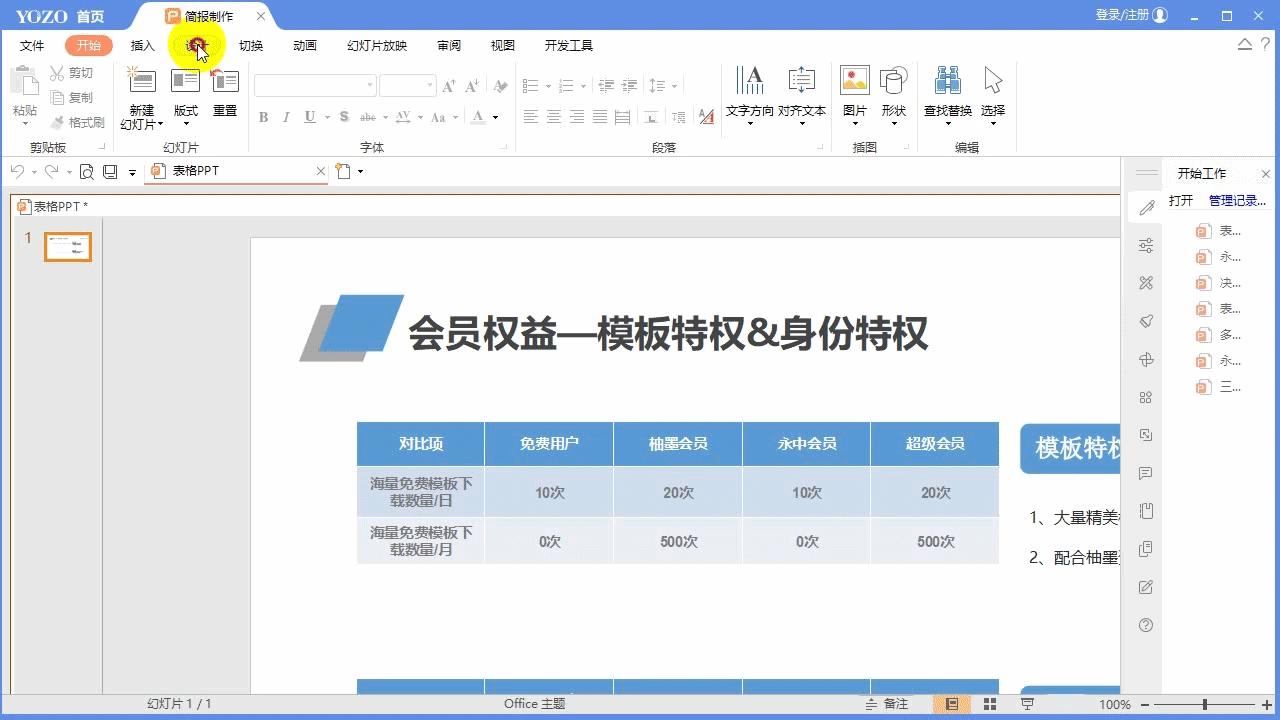Toggle bold formatting
This screenshot has width=1280, height=720.
pyautogui.click(x=263, y=117)
